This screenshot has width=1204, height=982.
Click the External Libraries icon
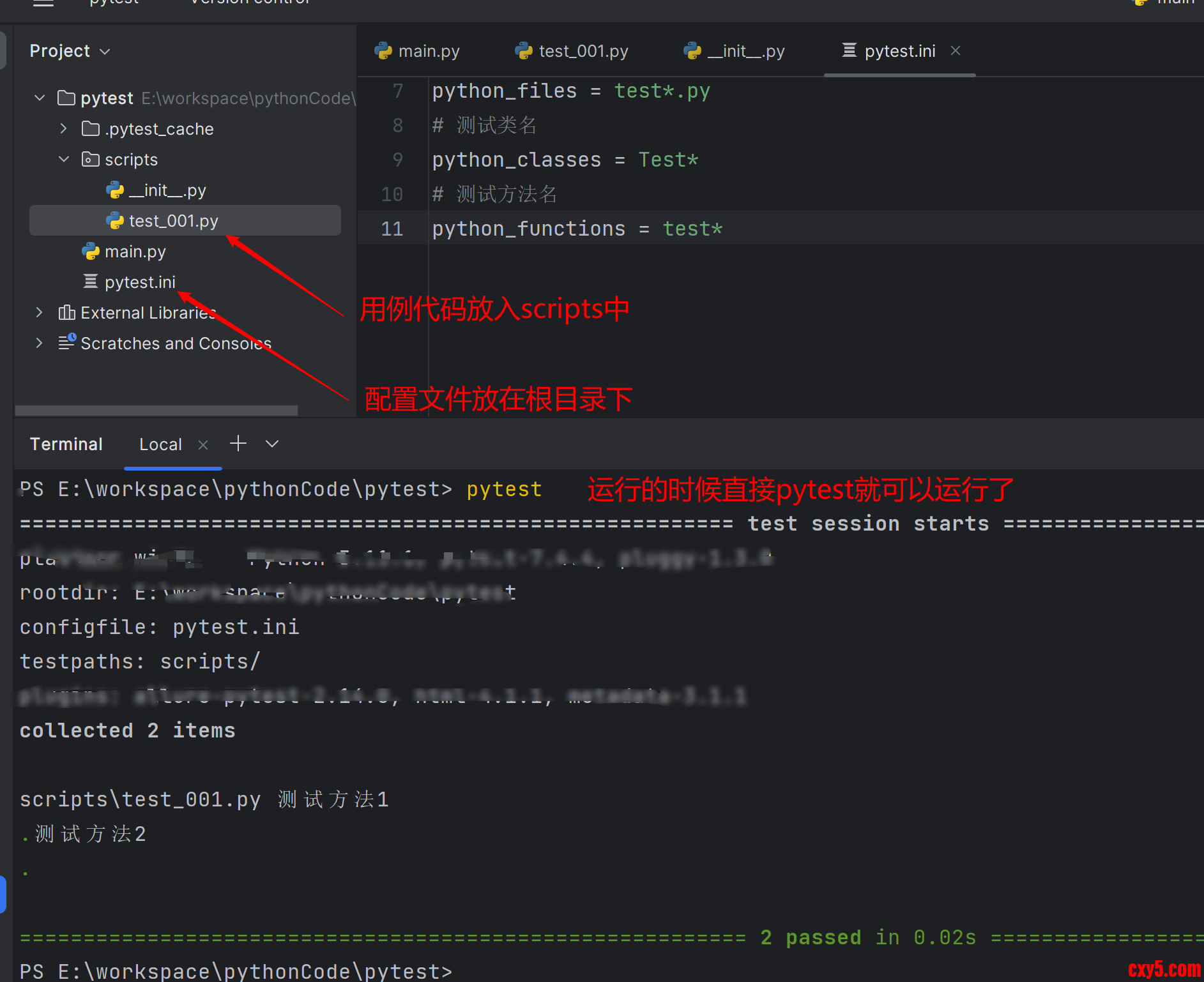(x=66, y=312)
